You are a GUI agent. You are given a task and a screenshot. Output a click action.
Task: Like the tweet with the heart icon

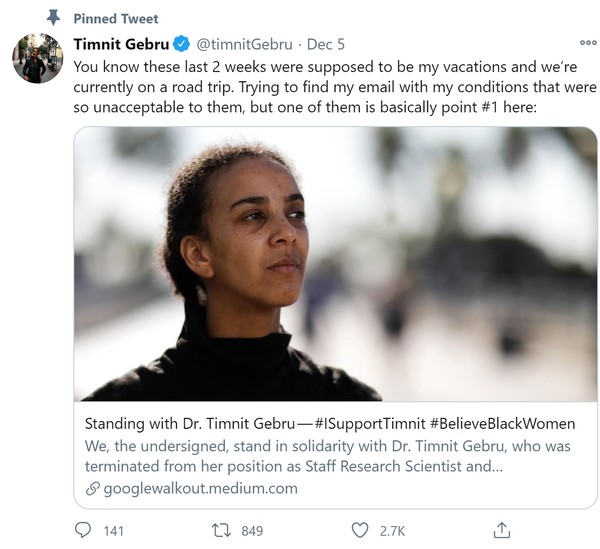pos(360,530)
